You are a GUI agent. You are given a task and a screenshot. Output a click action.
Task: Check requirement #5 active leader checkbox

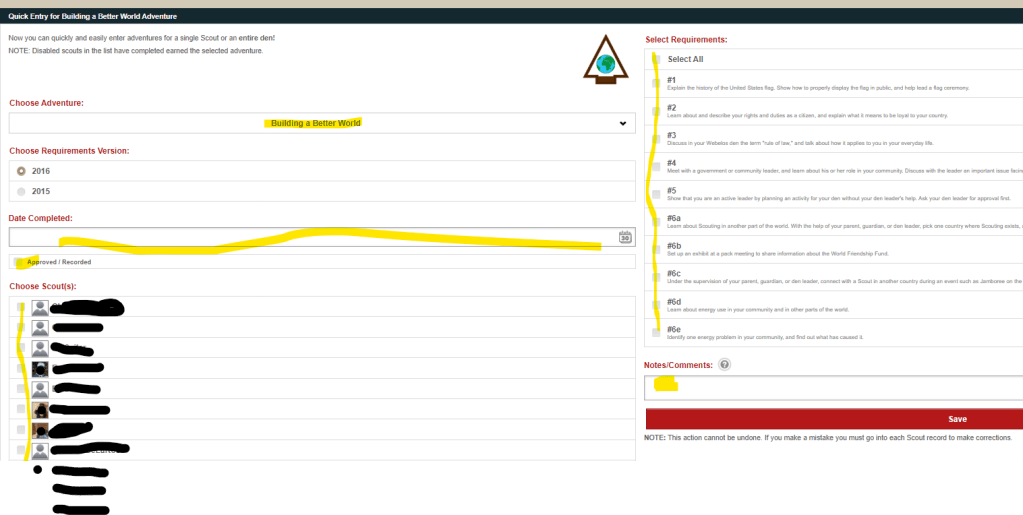pos(656,194)
